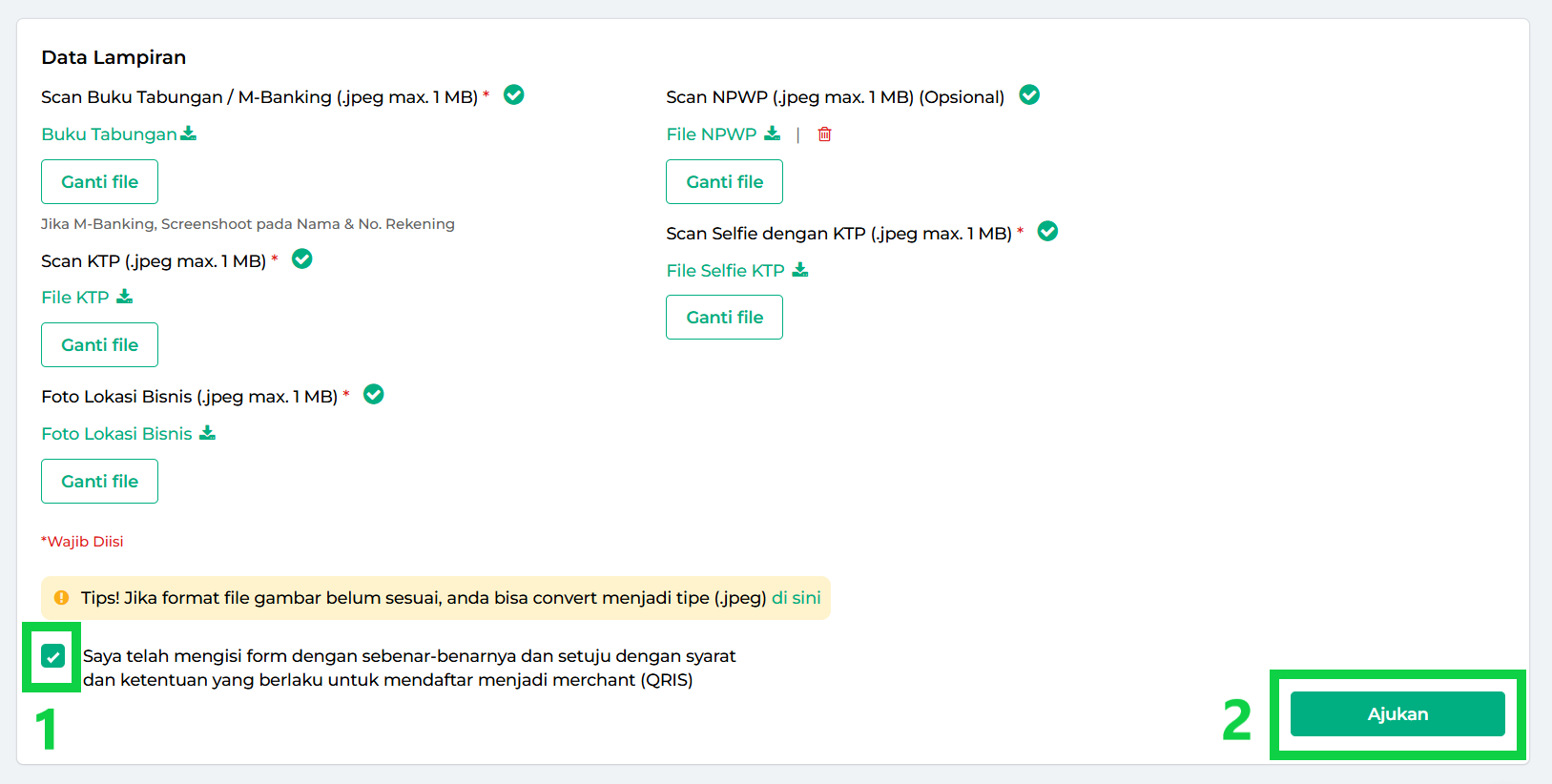The image size is (1552, 784).
Task: Click download icon next to Foto Lokasi Bisnis
Action: pos(207,433)
